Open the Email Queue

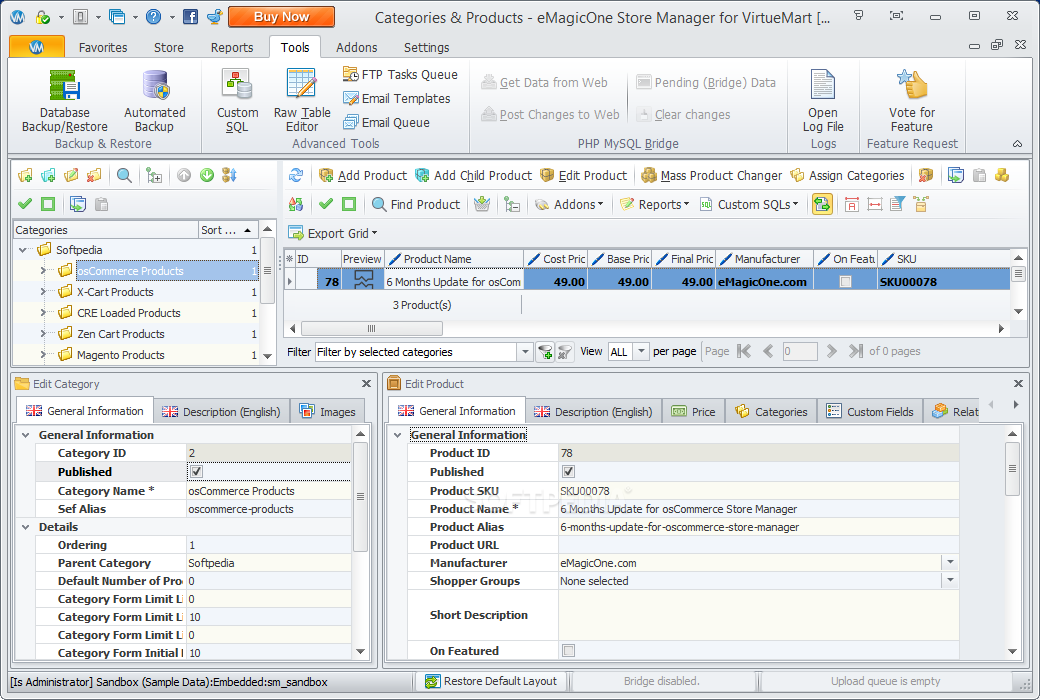pyautogui.click(x=386, y=122)
